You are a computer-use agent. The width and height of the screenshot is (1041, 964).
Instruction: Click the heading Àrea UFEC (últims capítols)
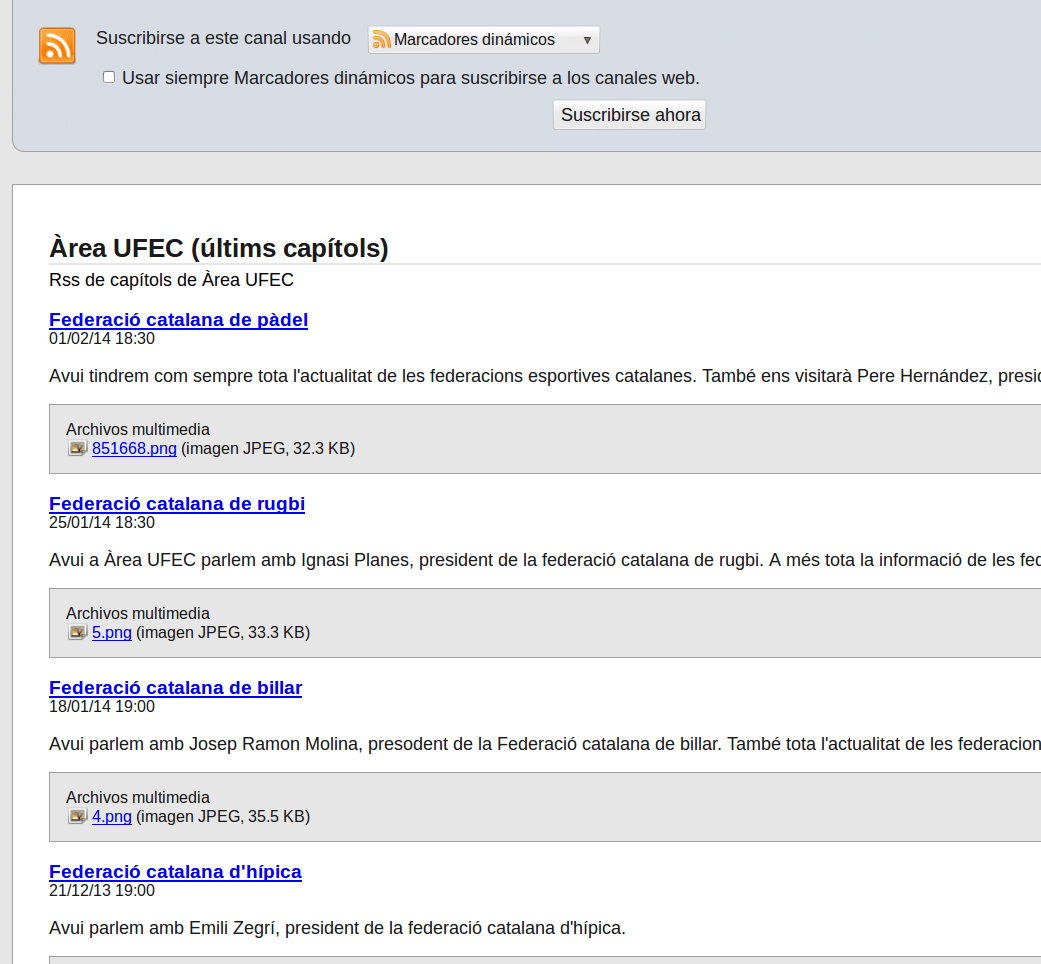219,248
